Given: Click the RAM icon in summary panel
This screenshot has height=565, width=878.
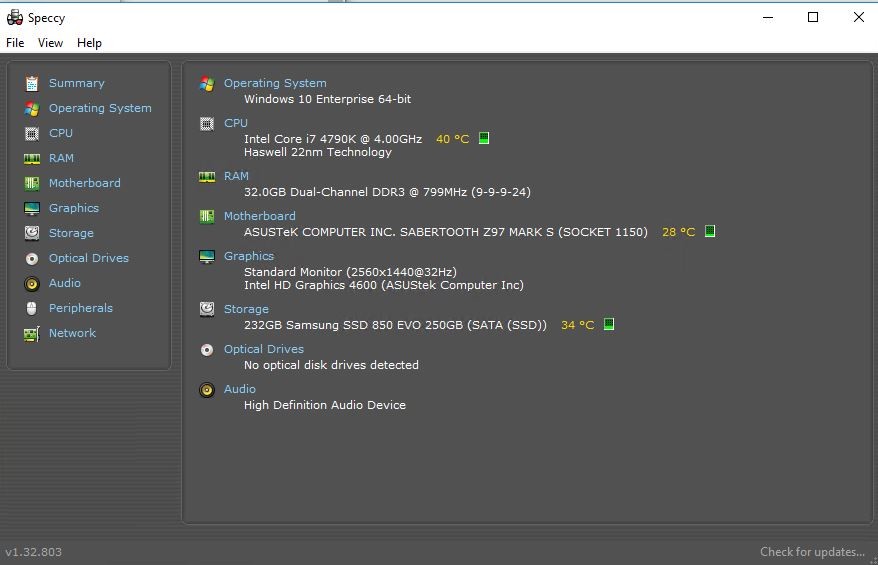Looking at the screenshot, I should pyautogui.click(x=207, y=177).
